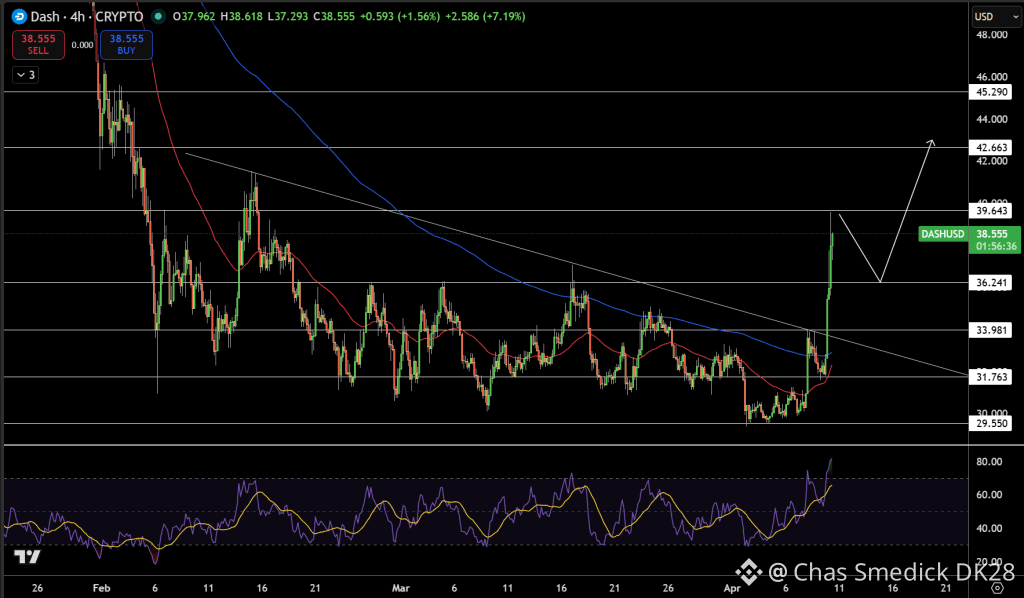The height and width of the screenshot is (598, 1024).
Task: Select the 39.643 horizontal line price label
Action: [991, 210]
